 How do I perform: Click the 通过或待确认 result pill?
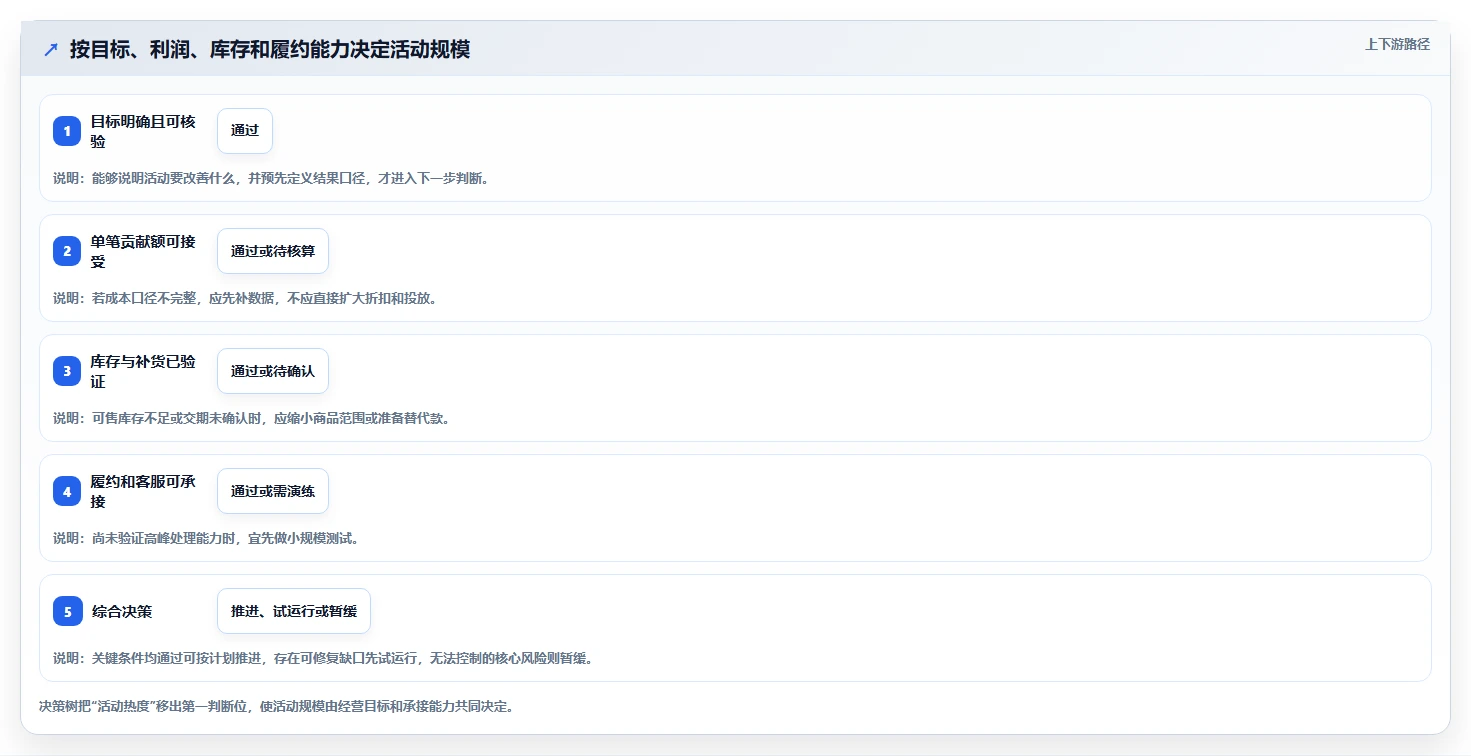pyautogui.click(x=273, y=371)
